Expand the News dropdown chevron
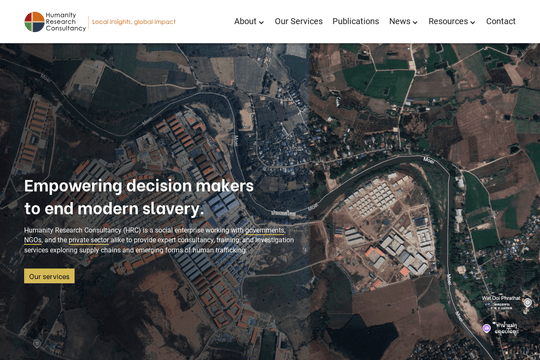 point(415,22)
